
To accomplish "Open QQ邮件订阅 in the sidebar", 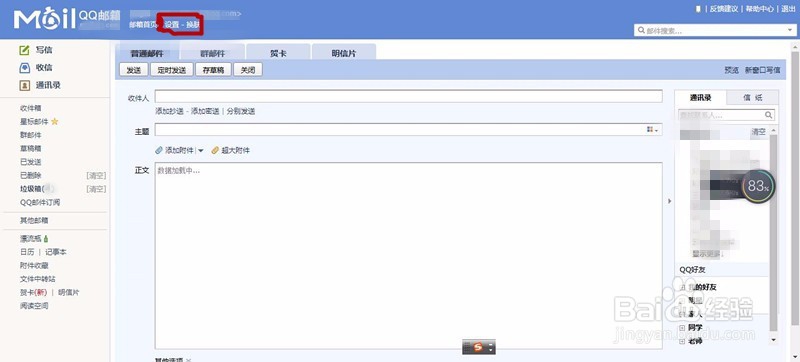I will [x=40, y=202].
